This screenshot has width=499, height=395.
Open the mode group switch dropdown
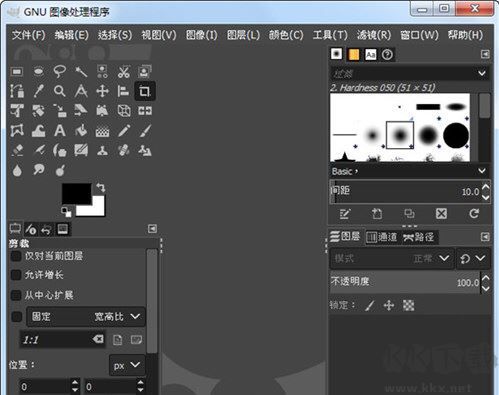click(473, 258)
